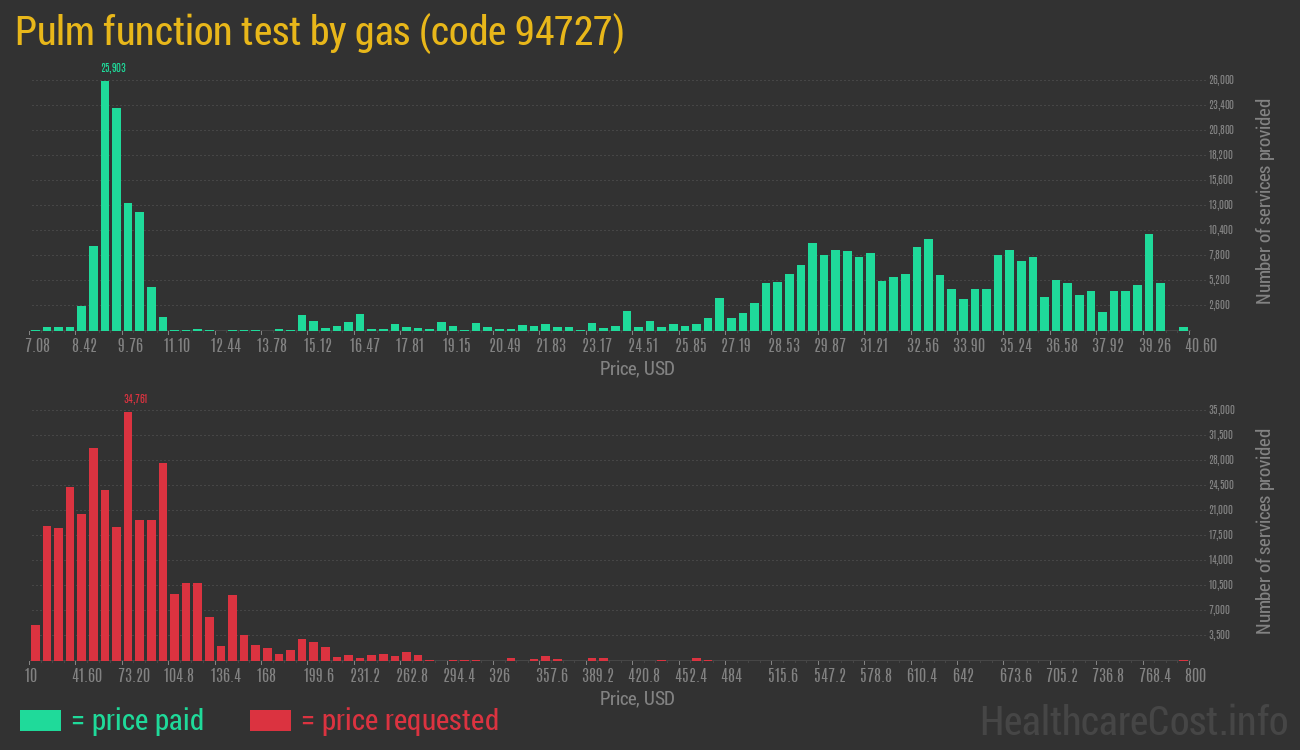This screenshot has height=750, width=1300.
Task: Click the '10' tick label on the red chart
Action: click(x=31, y=675)
